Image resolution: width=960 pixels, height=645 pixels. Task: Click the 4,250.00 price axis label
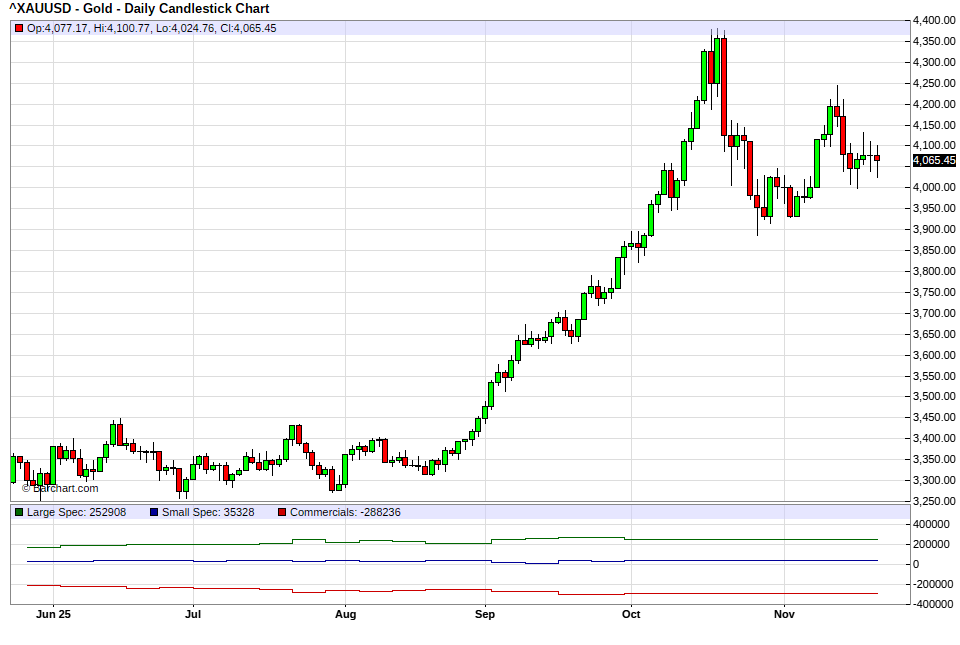tap(934, 83)
